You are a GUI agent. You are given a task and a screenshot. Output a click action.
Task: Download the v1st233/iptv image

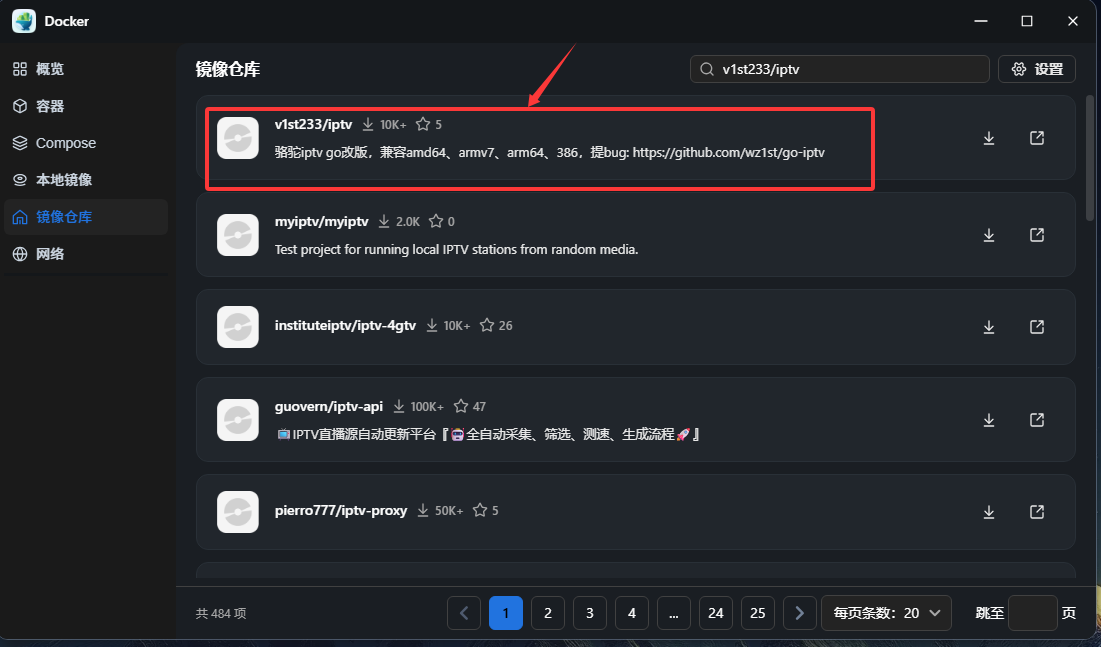(x=989, y=138)
